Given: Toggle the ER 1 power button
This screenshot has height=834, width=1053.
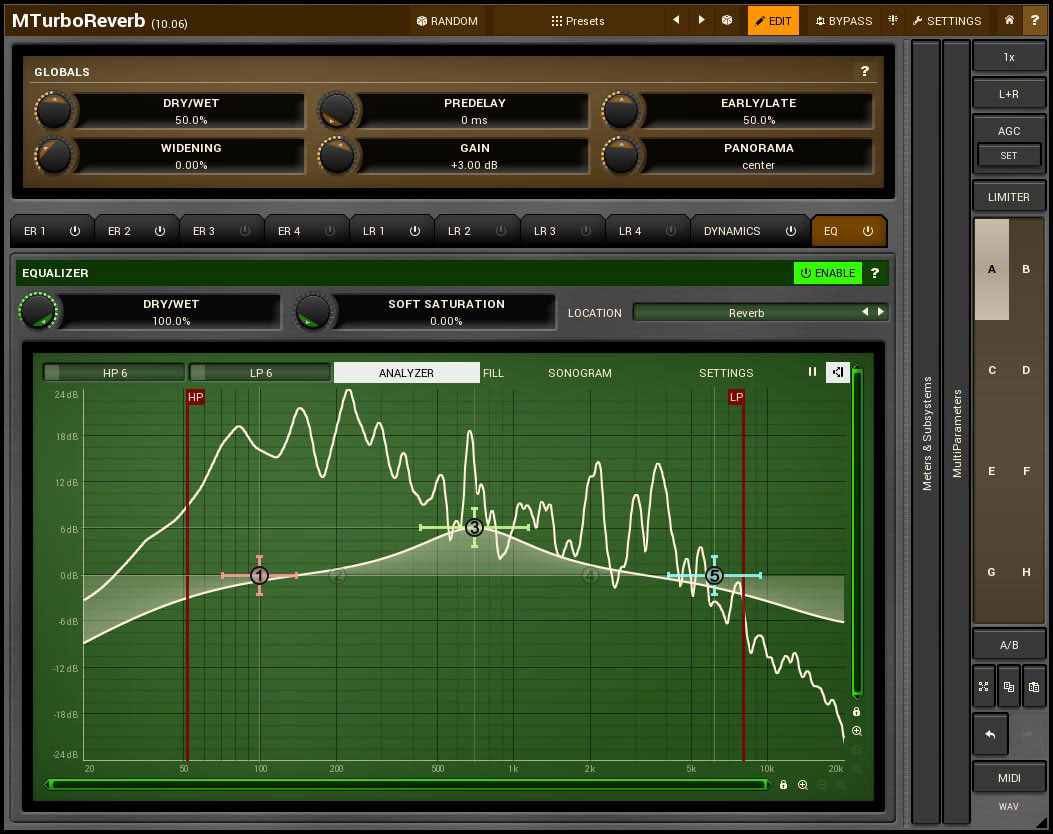Looking at the screenshot, I should click(75, 231).
